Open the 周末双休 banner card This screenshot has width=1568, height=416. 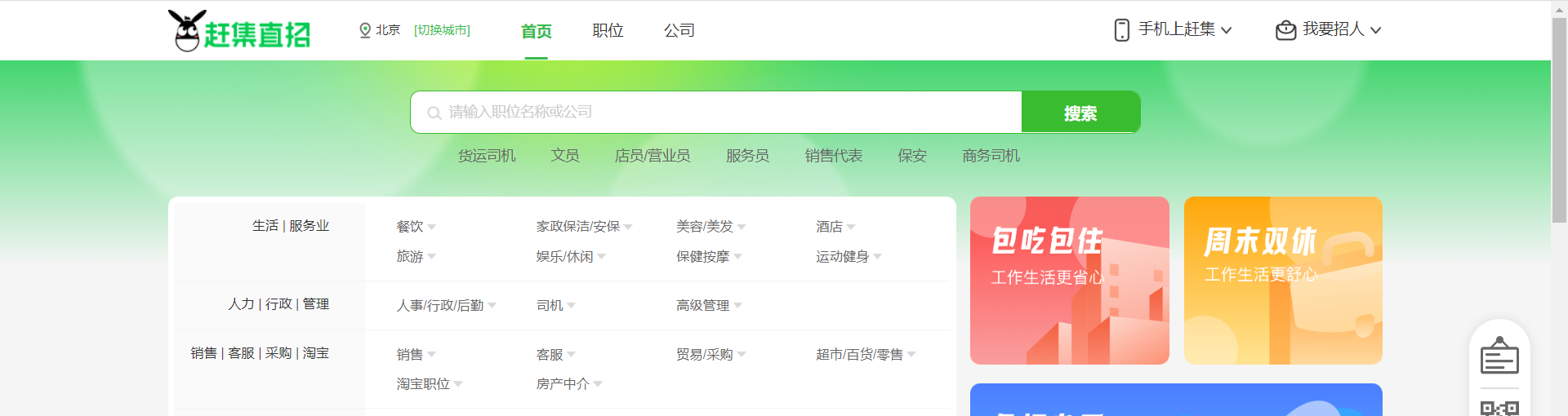click(x=1283, y=281)
